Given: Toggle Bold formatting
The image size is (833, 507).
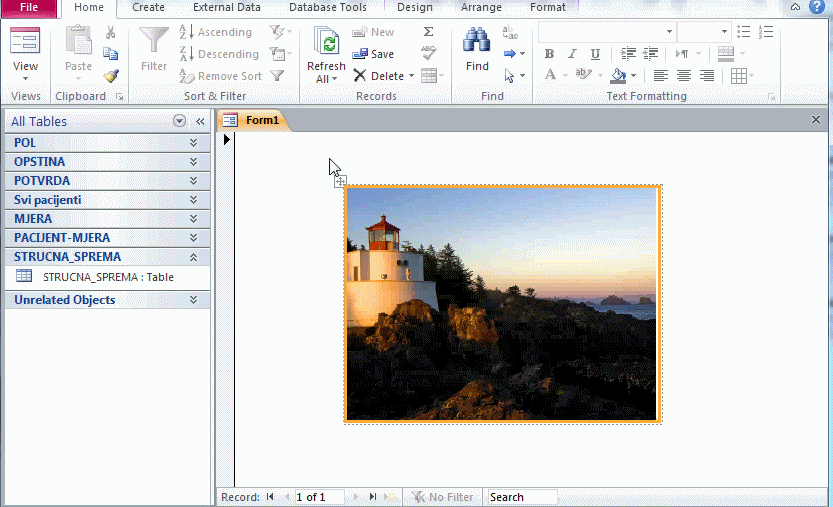Looking at the screenshot, I should click(x=549, y=54).
